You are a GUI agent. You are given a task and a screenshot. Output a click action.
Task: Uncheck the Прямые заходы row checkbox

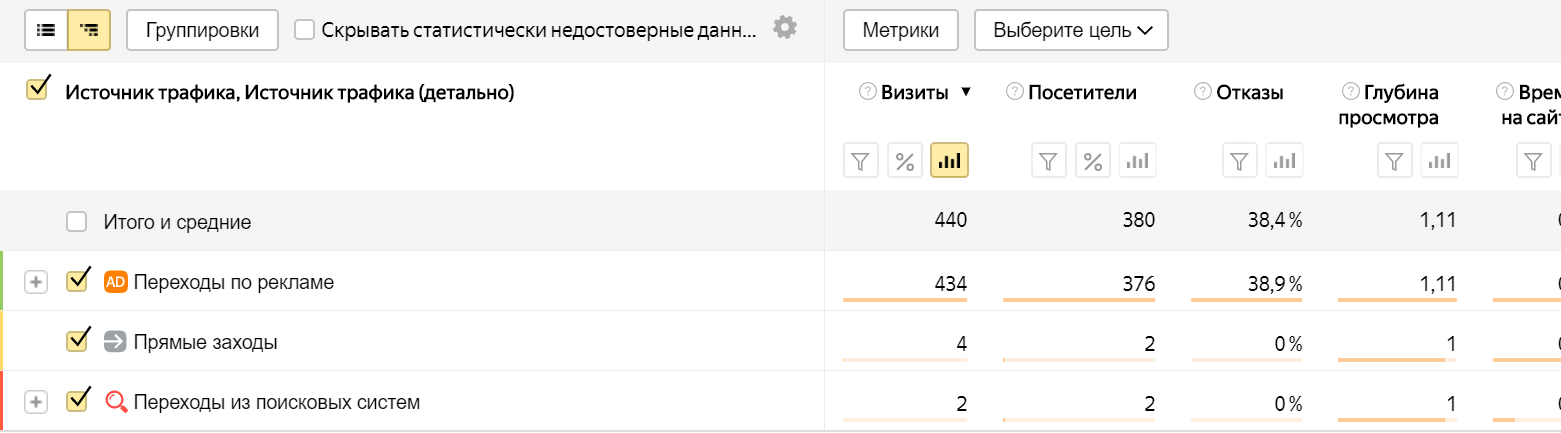click(77, 342)
